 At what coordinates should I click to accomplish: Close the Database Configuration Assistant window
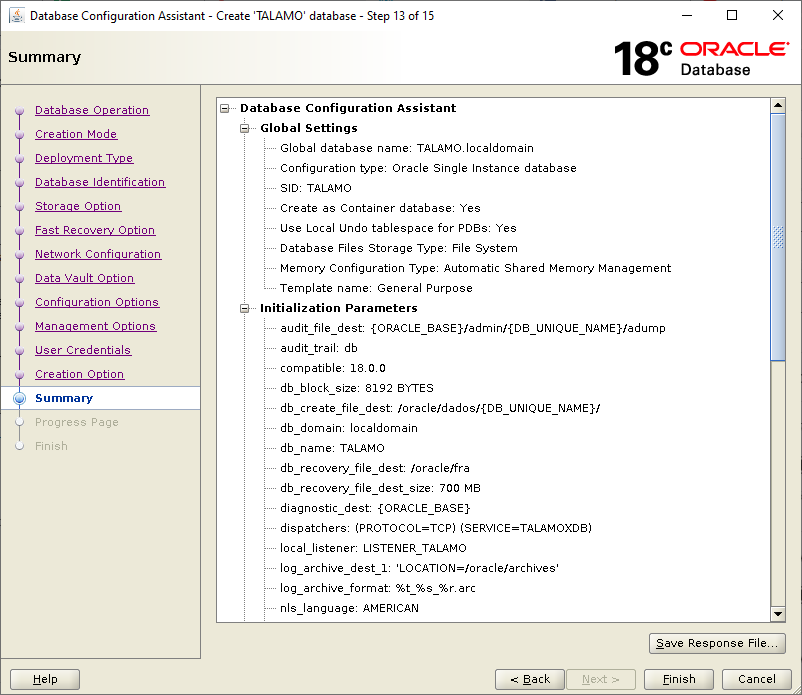tap(777, 15)
